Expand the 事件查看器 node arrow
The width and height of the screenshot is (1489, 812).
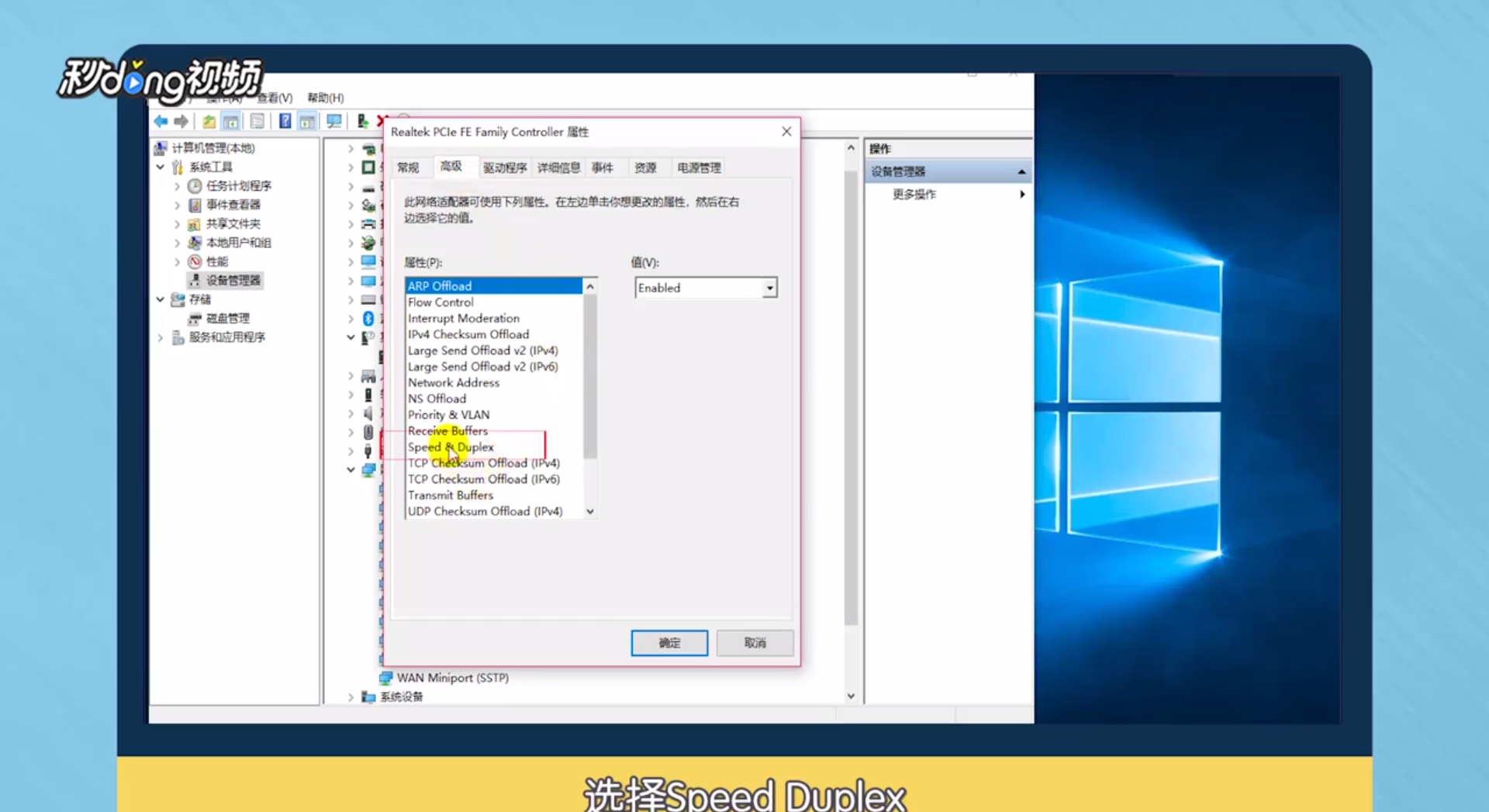178,205
